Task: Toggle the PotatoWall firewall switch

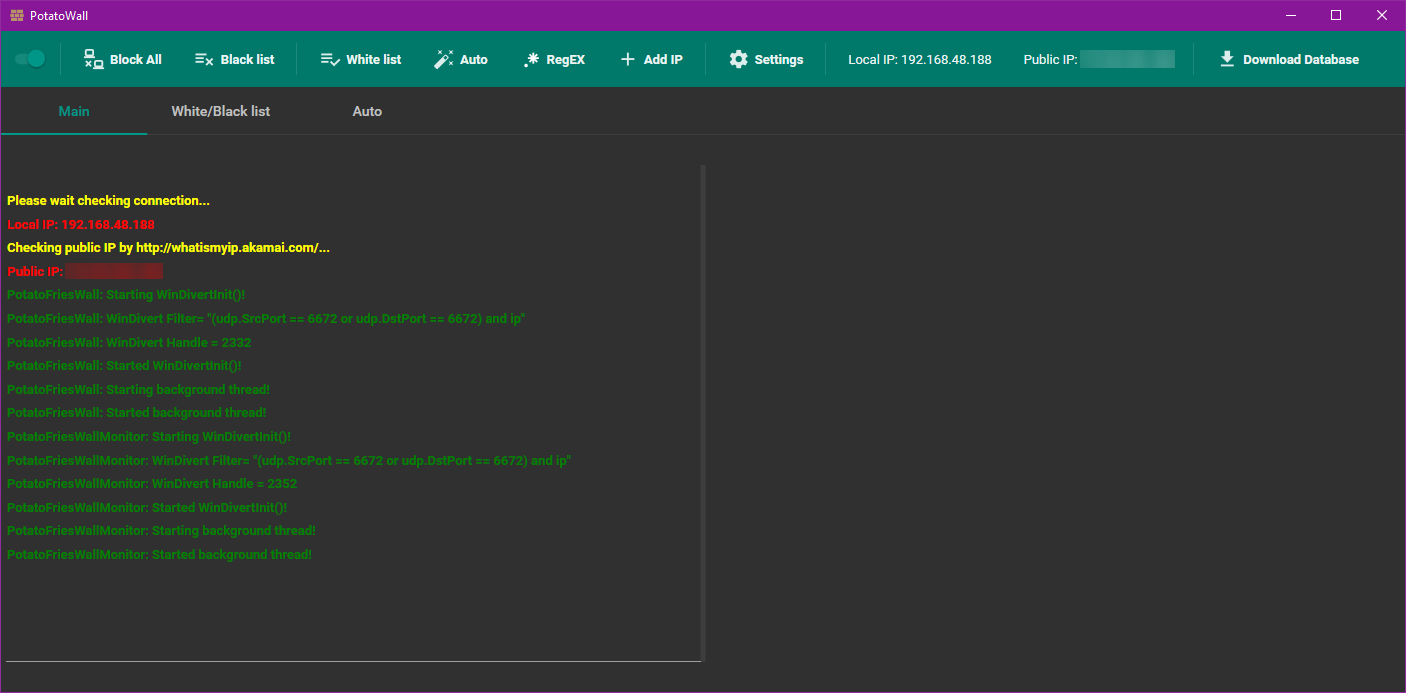Action: pos(30,59)
